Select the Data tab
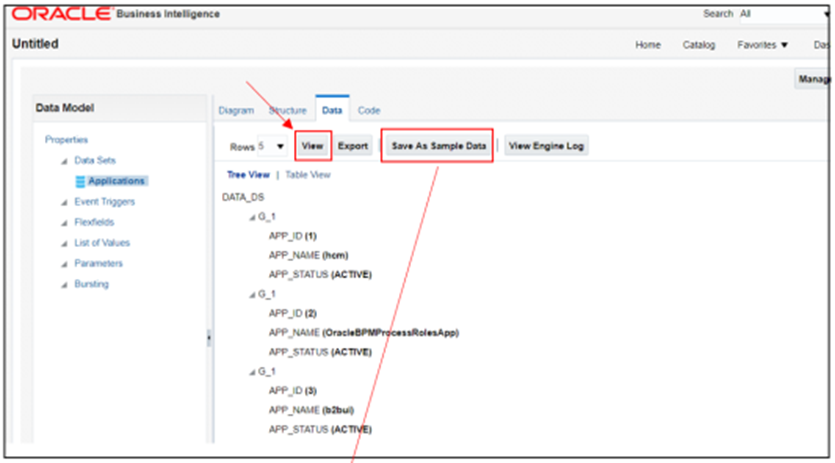This screenshot has height=463, width=835. [x=332, y=110]
